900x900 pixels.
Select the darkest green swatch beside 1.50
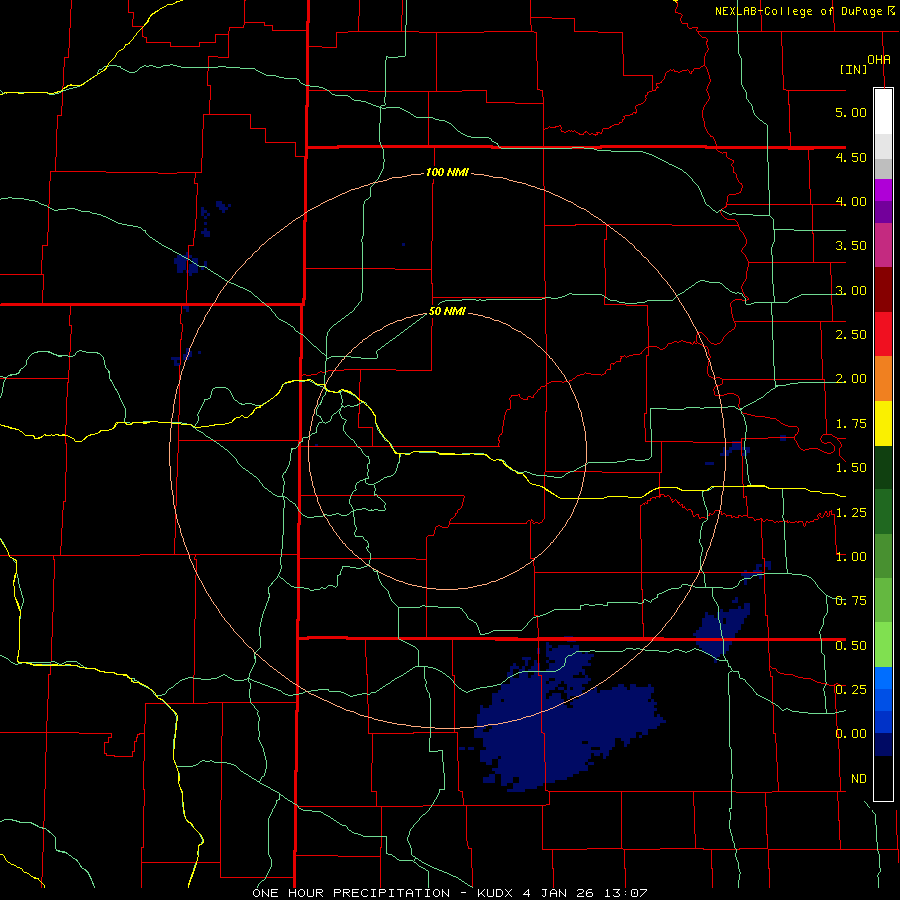point(883,468)
